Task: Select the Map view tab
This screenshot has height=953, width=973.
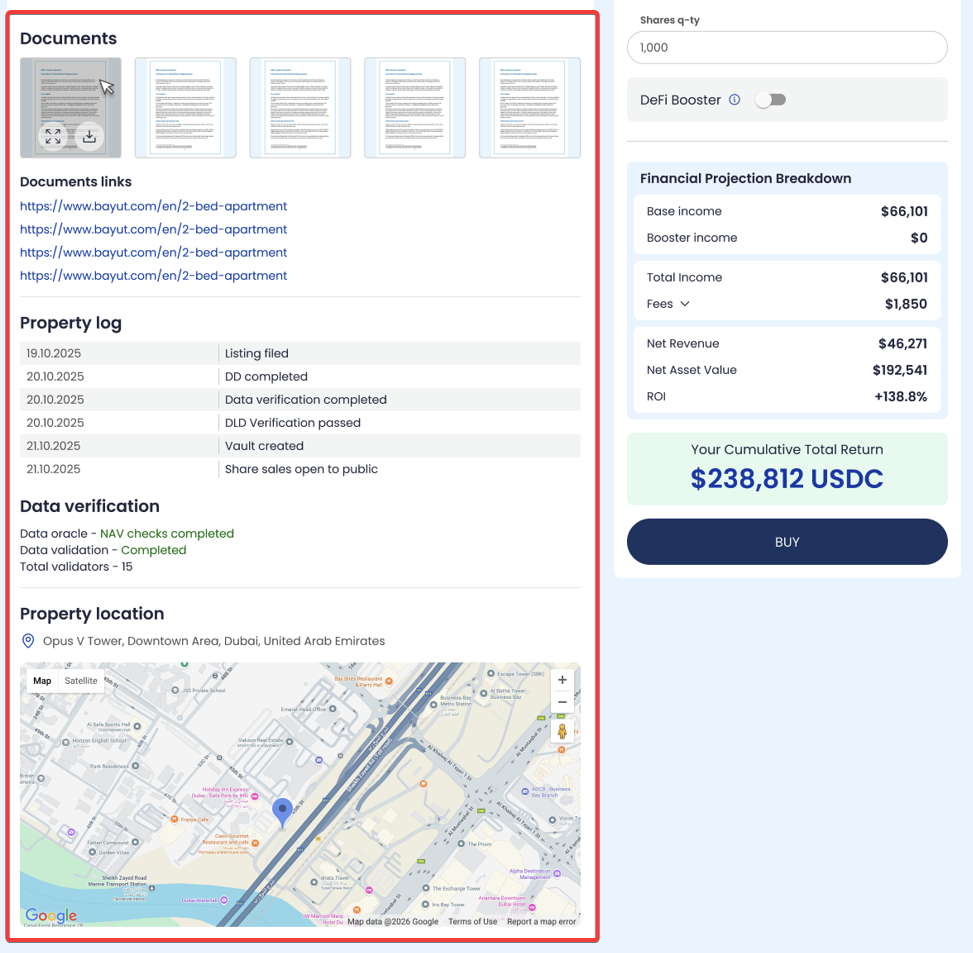Action: click(42, 681)
